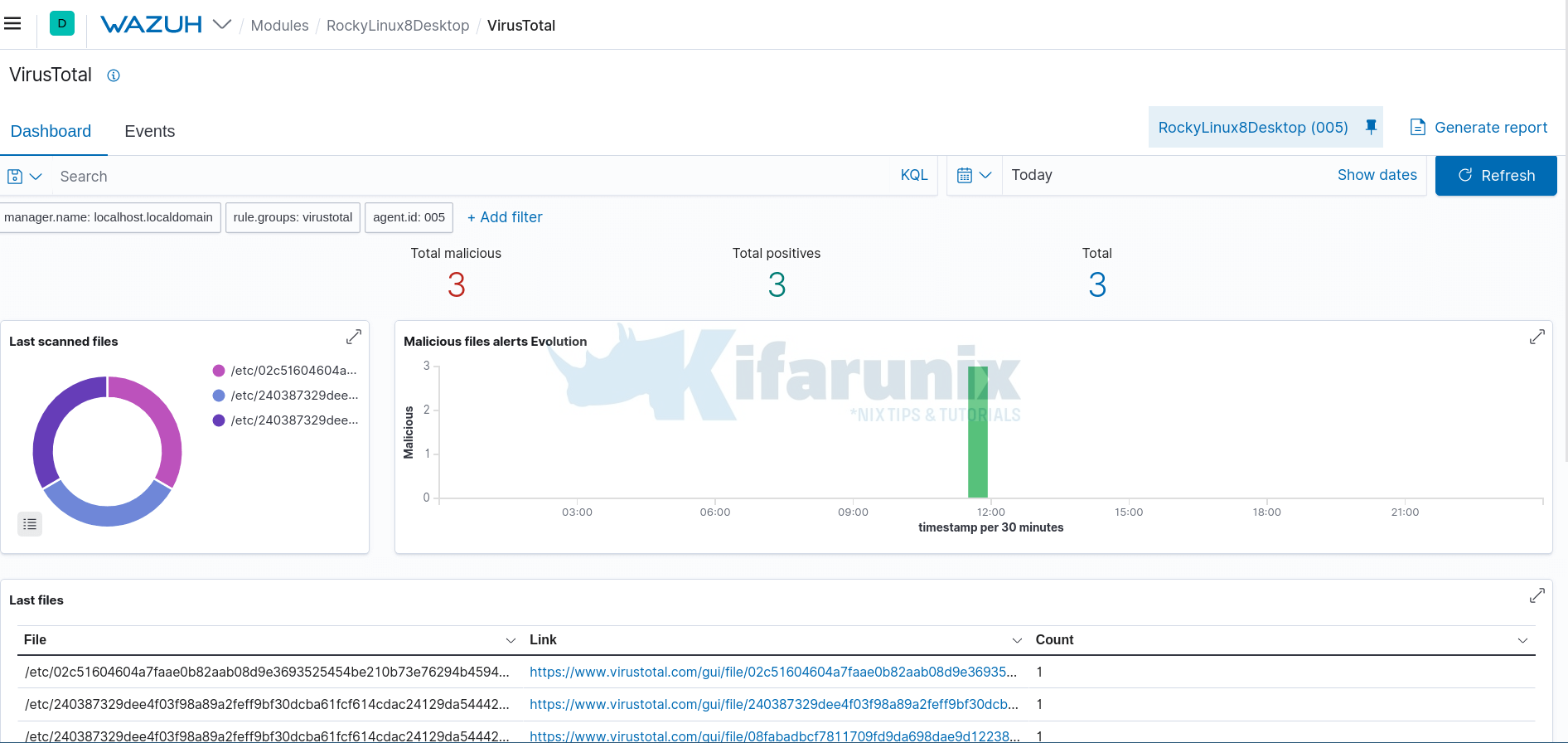Viewport: 1568px width, 743px height.
Task: Go to Modules breadcrumb
Action: (279, 26)
